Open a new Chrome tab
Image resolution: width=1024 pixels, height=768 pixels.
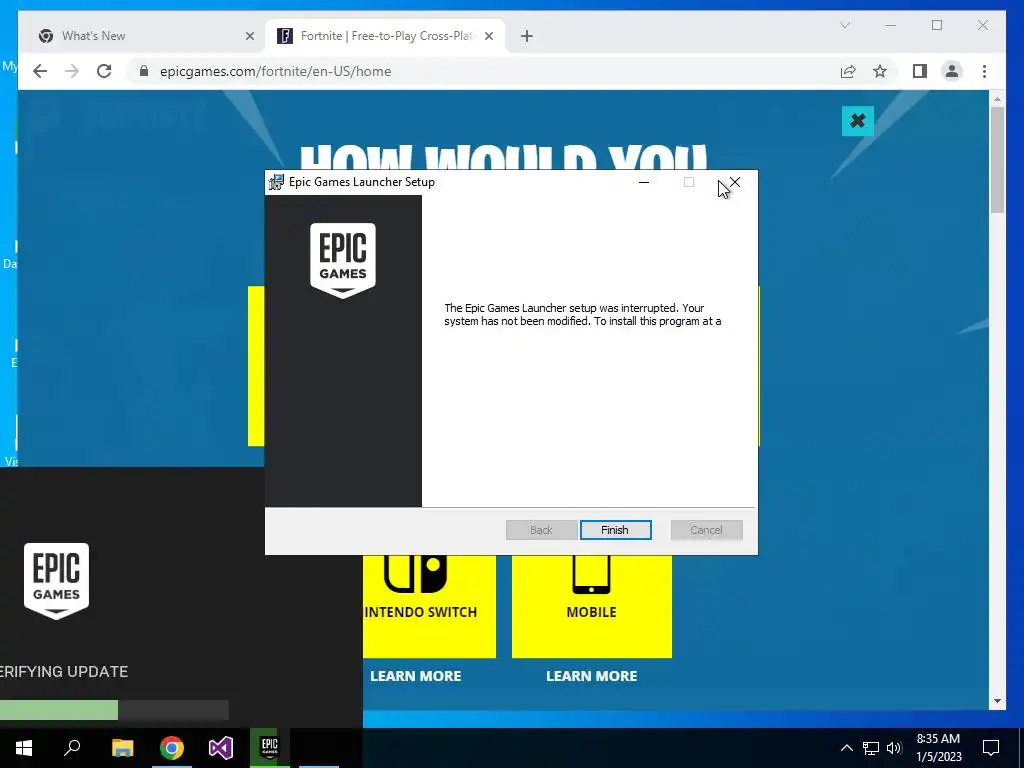[527, 36]
